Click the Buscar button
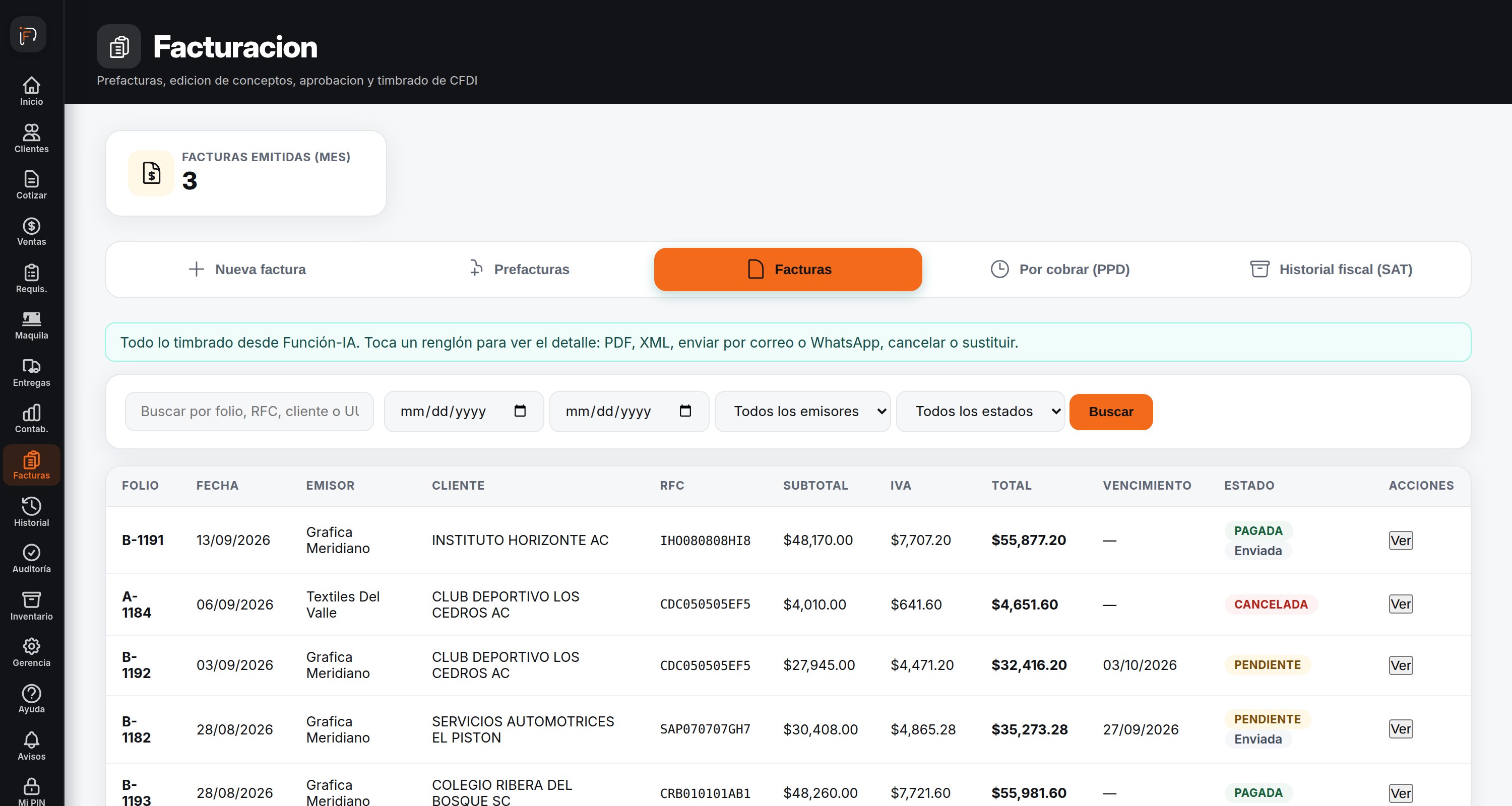The width and height of the screenshot is (1512, 806). click(1110, 412)
